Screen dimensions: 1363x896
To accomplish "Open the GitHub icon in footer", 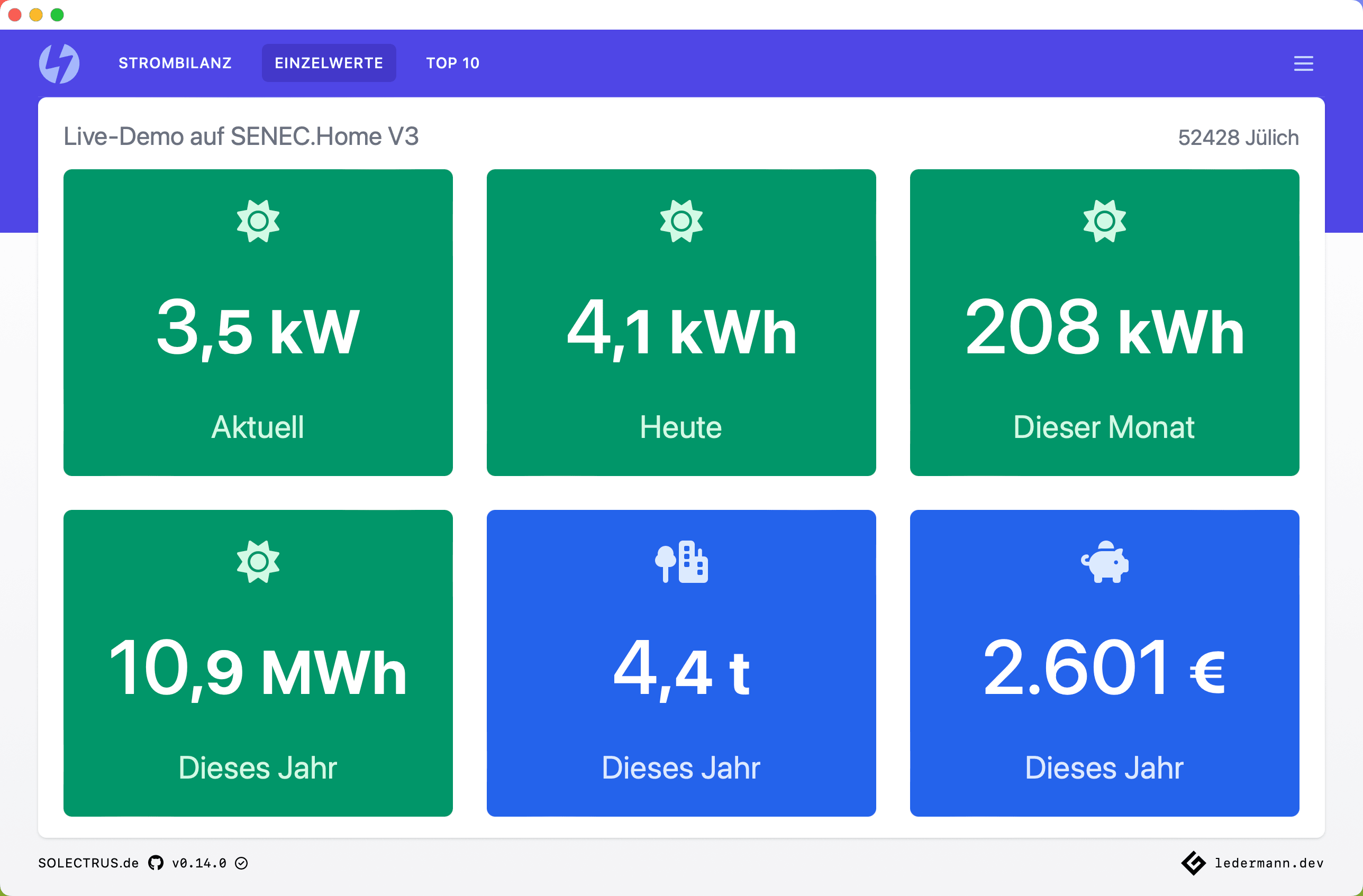I will tap(156, 863).
